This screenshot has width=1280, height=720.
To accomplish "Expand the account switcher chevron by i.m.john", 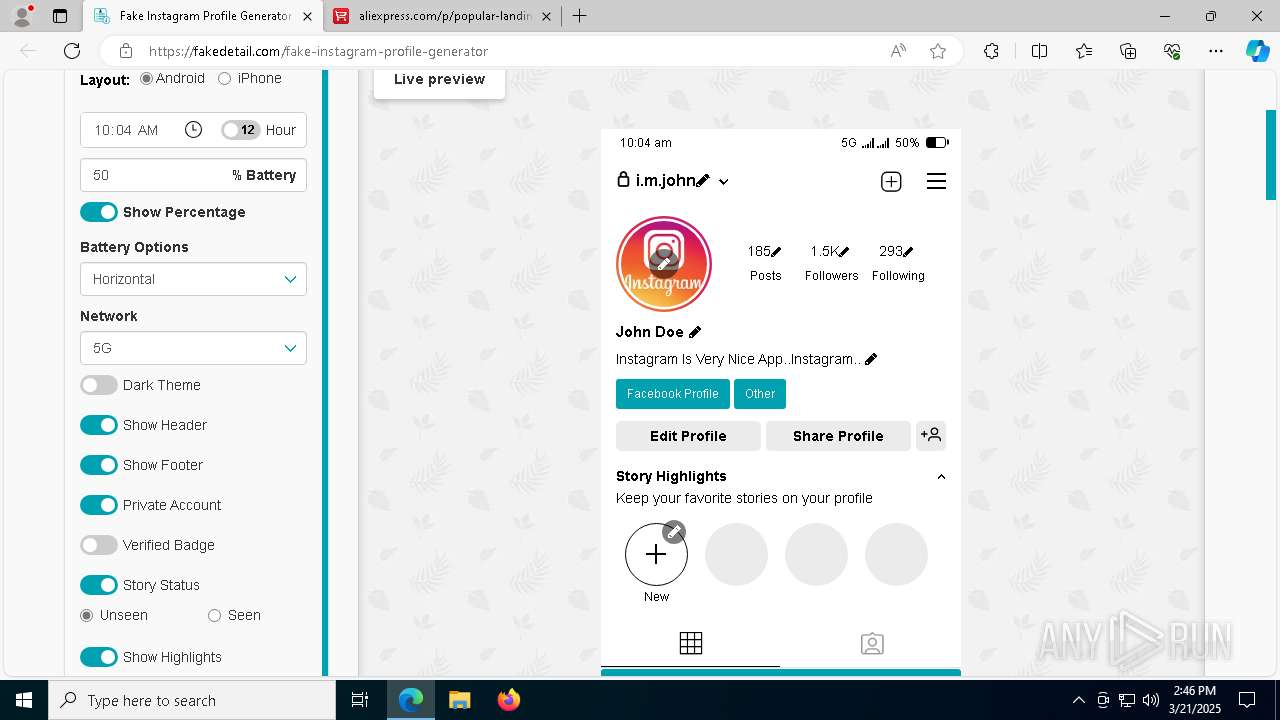I will point(724,182).
